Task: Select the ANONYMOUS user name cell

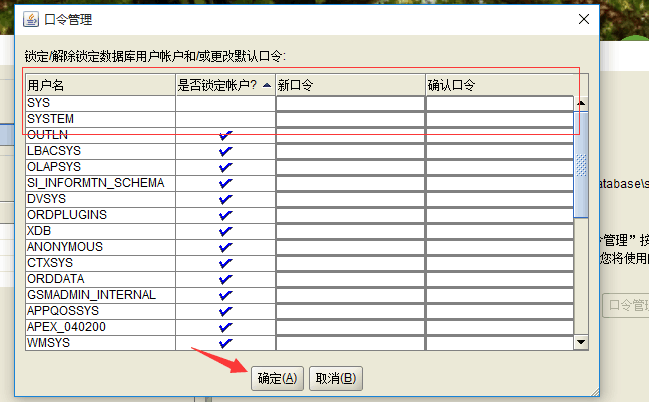Action: pyautogui.click(x=101, y=248)
